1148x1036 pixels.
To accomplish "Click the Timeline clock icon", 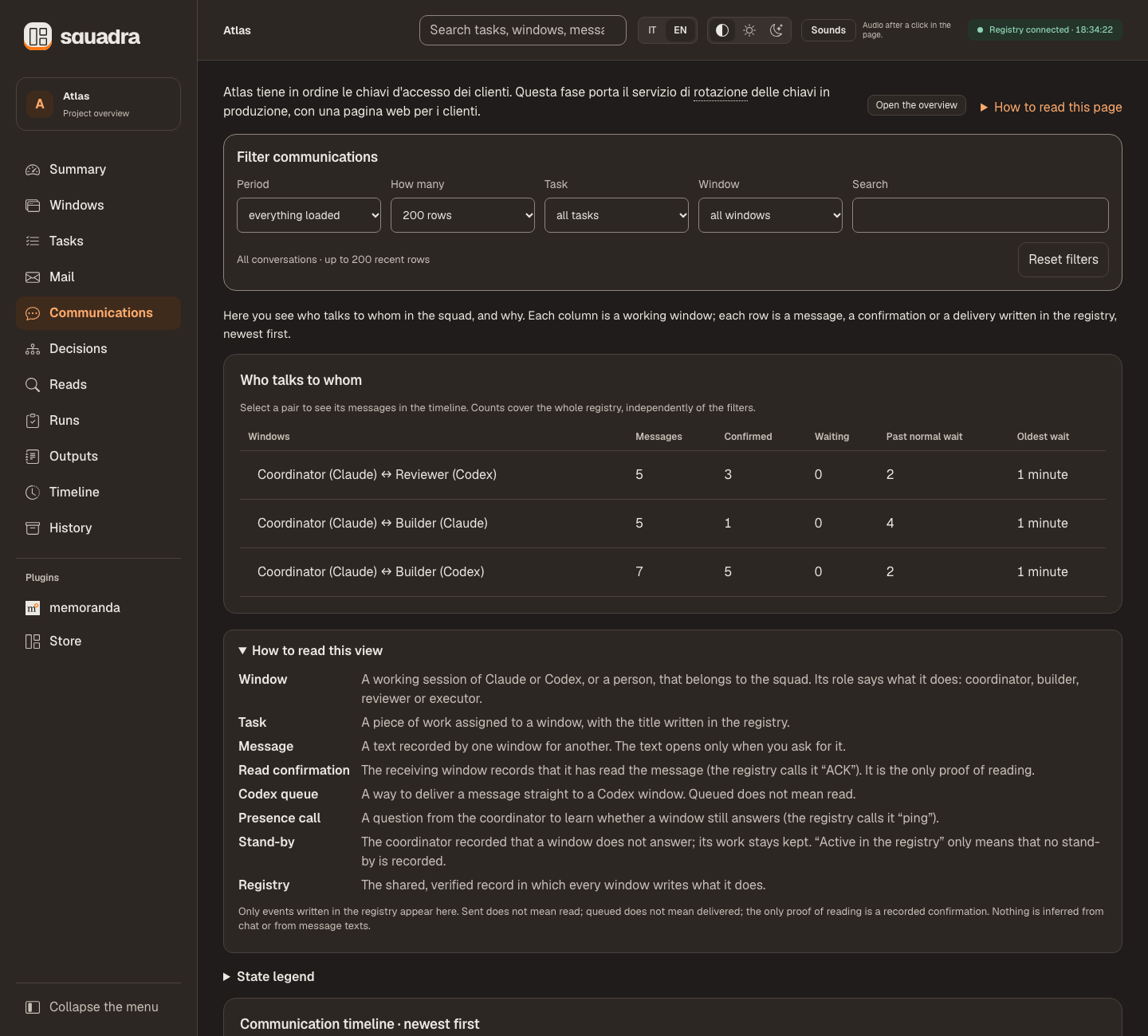I will pyautogui.click(x=33, y=492).
